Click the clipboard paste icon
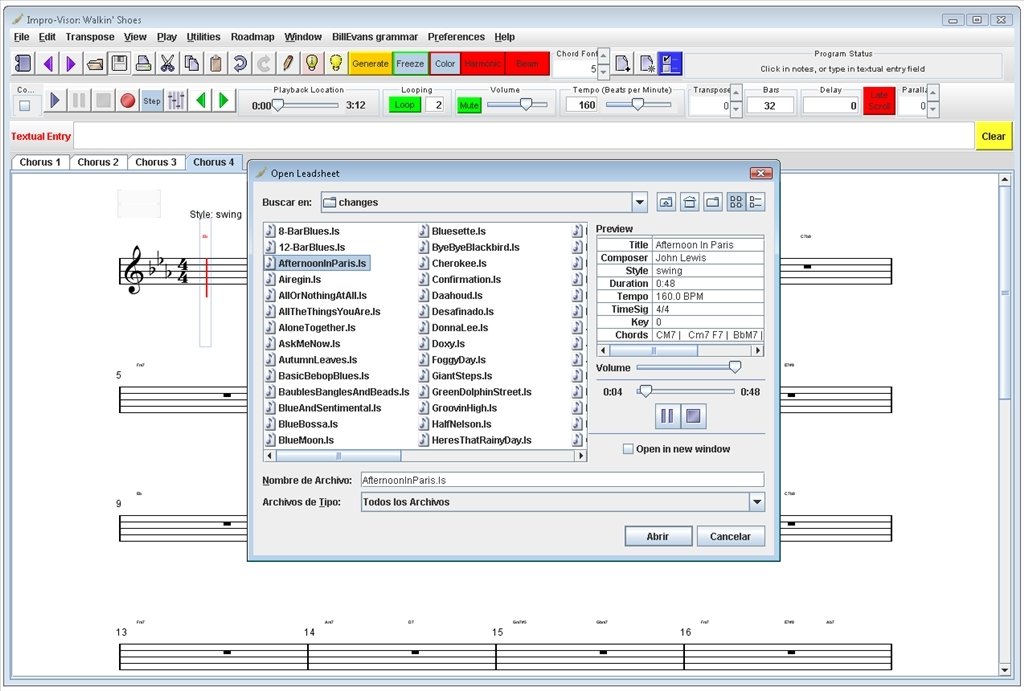The image size is (1024, 691). point(216,63)
